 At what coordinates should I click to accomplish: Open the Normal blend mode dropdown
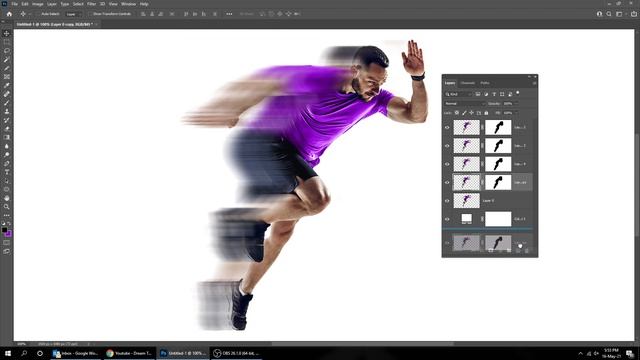click(x=464, y=104)
